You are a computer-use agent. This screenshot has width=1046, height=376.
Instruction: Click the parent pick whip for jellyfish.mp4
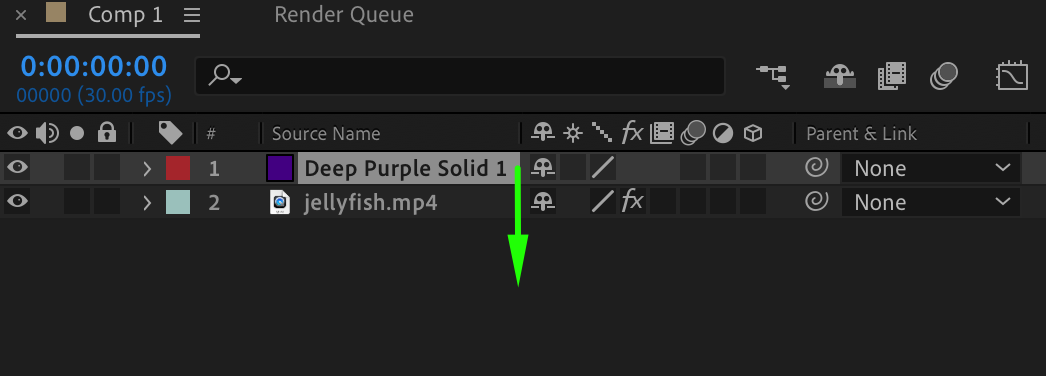(x=817, y=201)
